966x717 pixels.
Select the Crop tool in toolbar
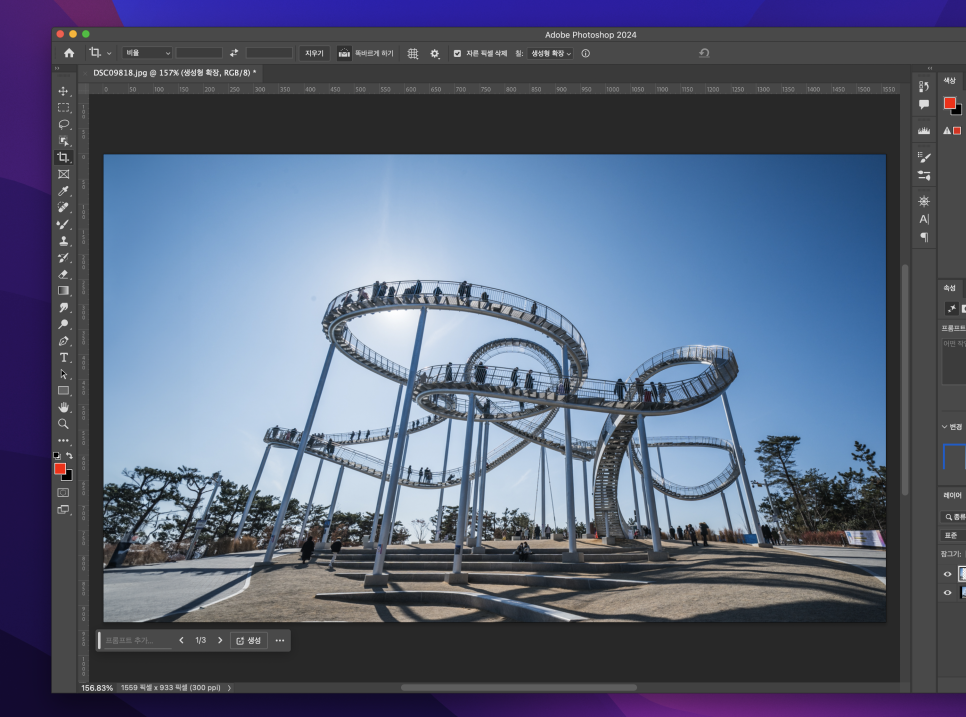coord(63,158)
